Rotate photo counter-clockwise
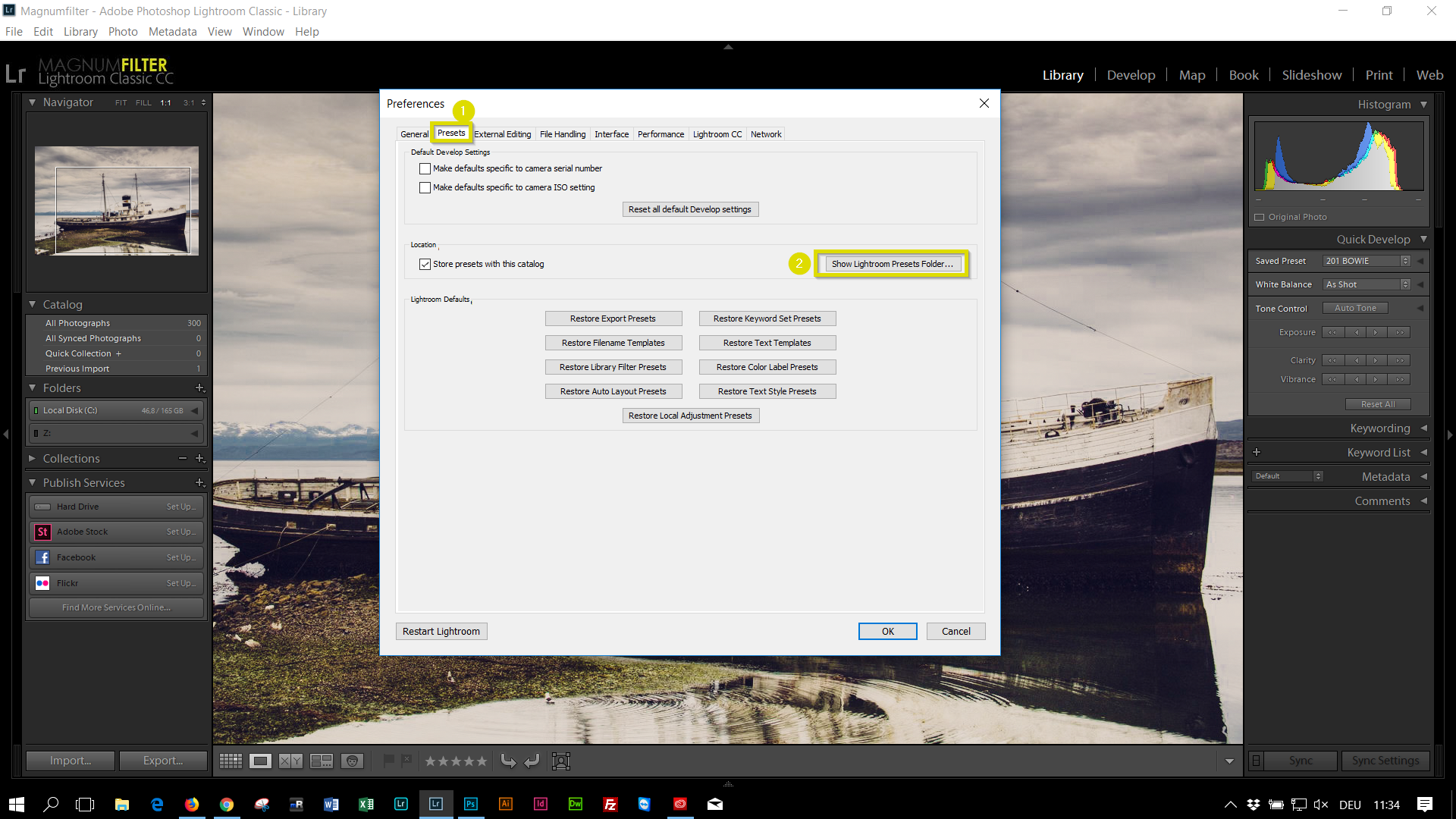The height and width of the screenshot is (819, 1456). click(509, 761)
